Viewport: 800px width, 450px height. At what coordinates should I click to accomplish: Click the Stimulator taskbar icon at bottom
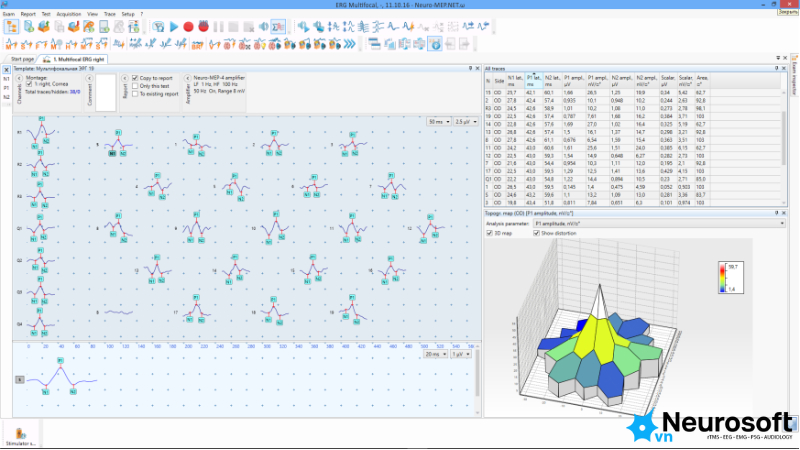coord(20,435)
